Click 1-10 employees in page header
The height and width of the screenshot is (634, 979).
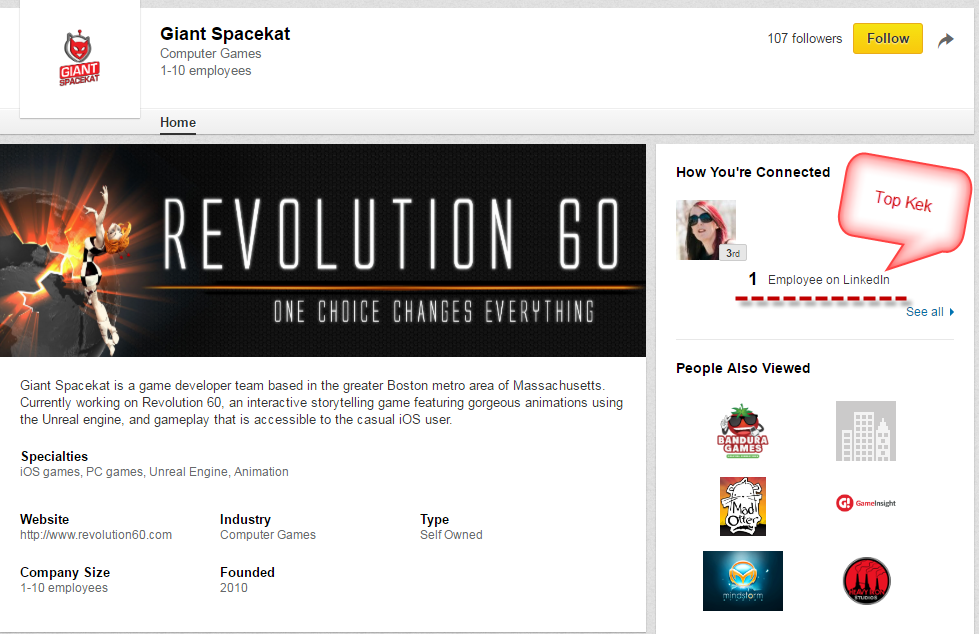click(x=205, y=71)
